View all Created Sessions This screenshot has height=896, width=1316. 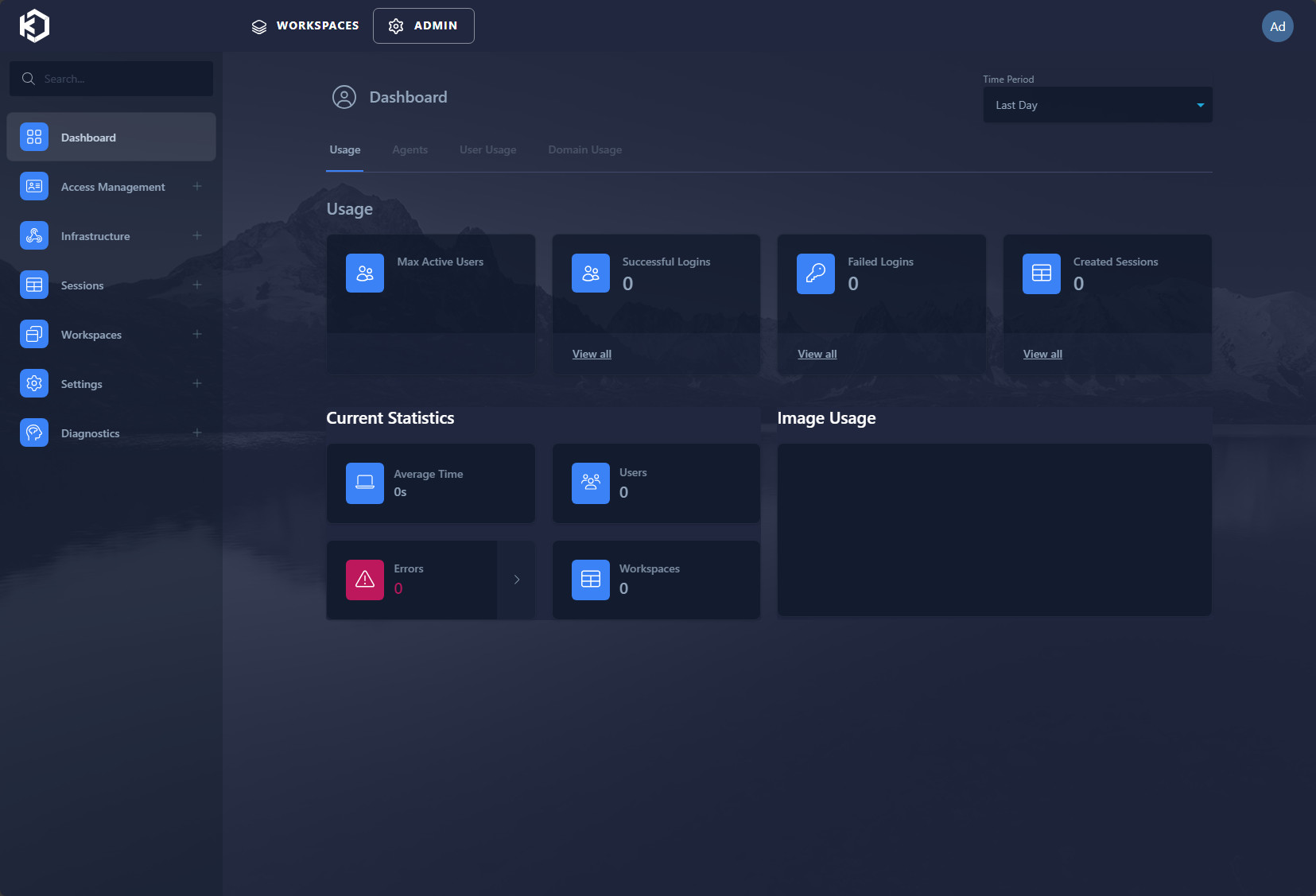1042,354
